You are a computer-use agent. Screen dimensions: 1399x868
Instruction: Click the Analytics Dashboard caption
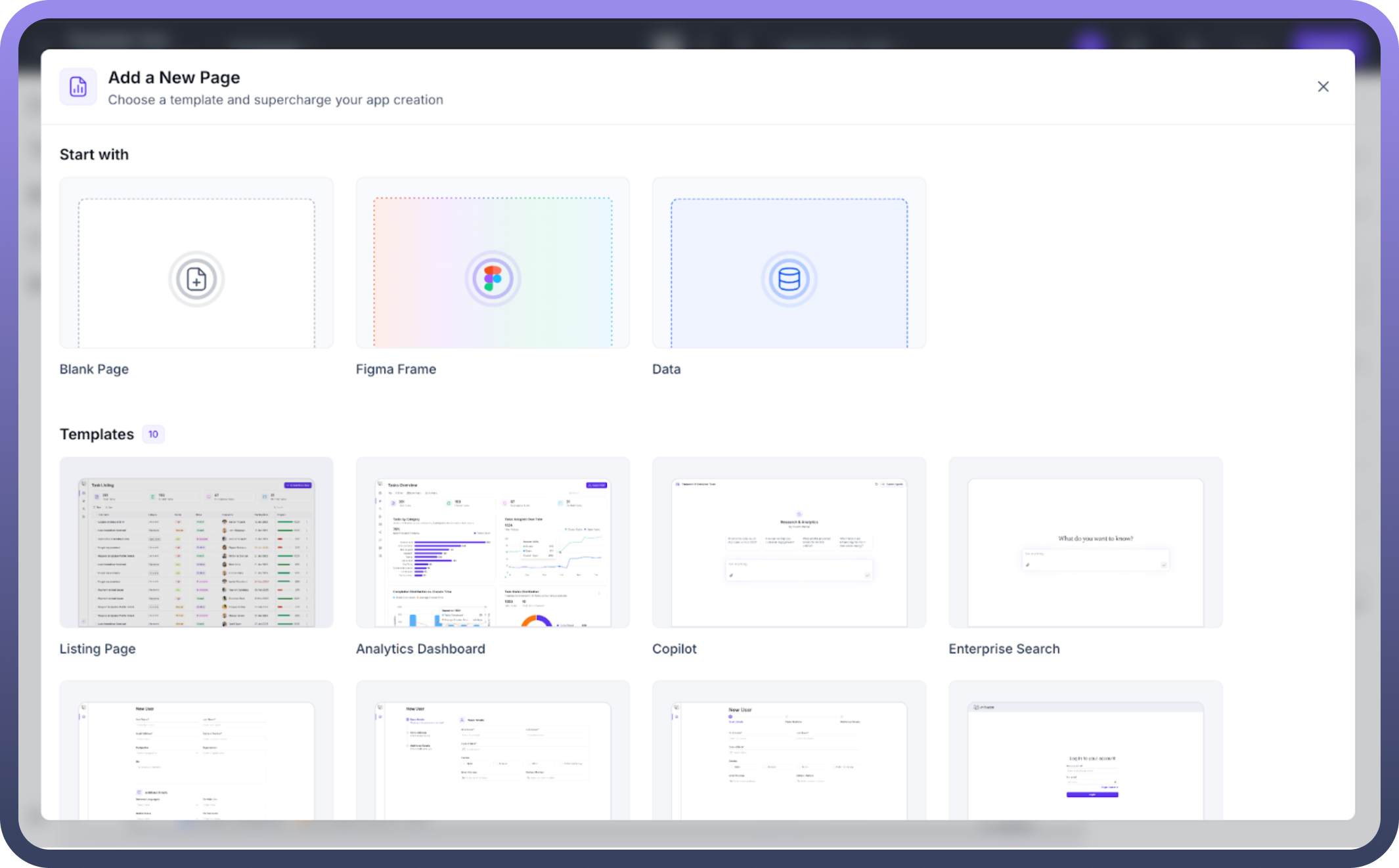coord(420,649)
